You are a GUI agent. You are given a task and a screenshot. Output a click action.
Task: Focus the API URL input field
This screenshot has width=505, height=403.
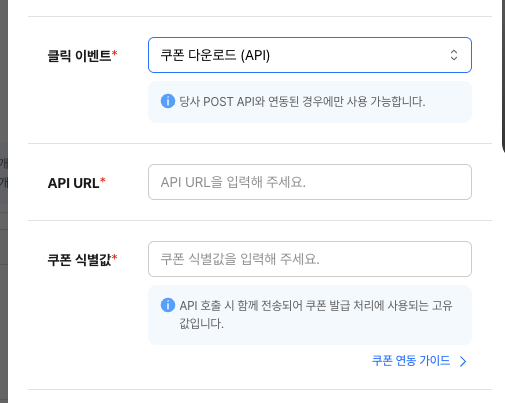[310, 182]
